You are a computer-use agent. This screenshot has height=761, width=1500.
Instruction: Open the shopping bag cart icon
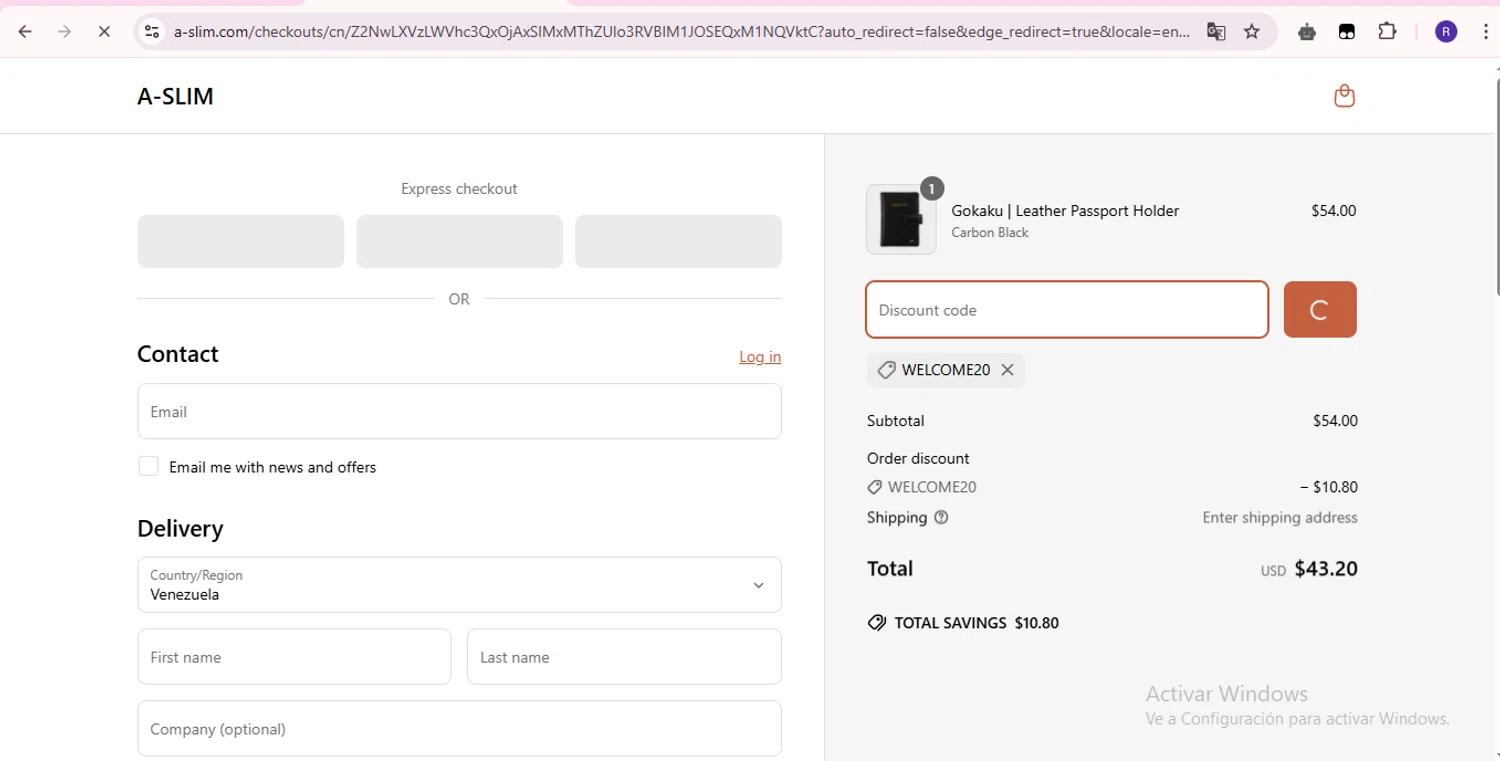[x=1344, y=96]
